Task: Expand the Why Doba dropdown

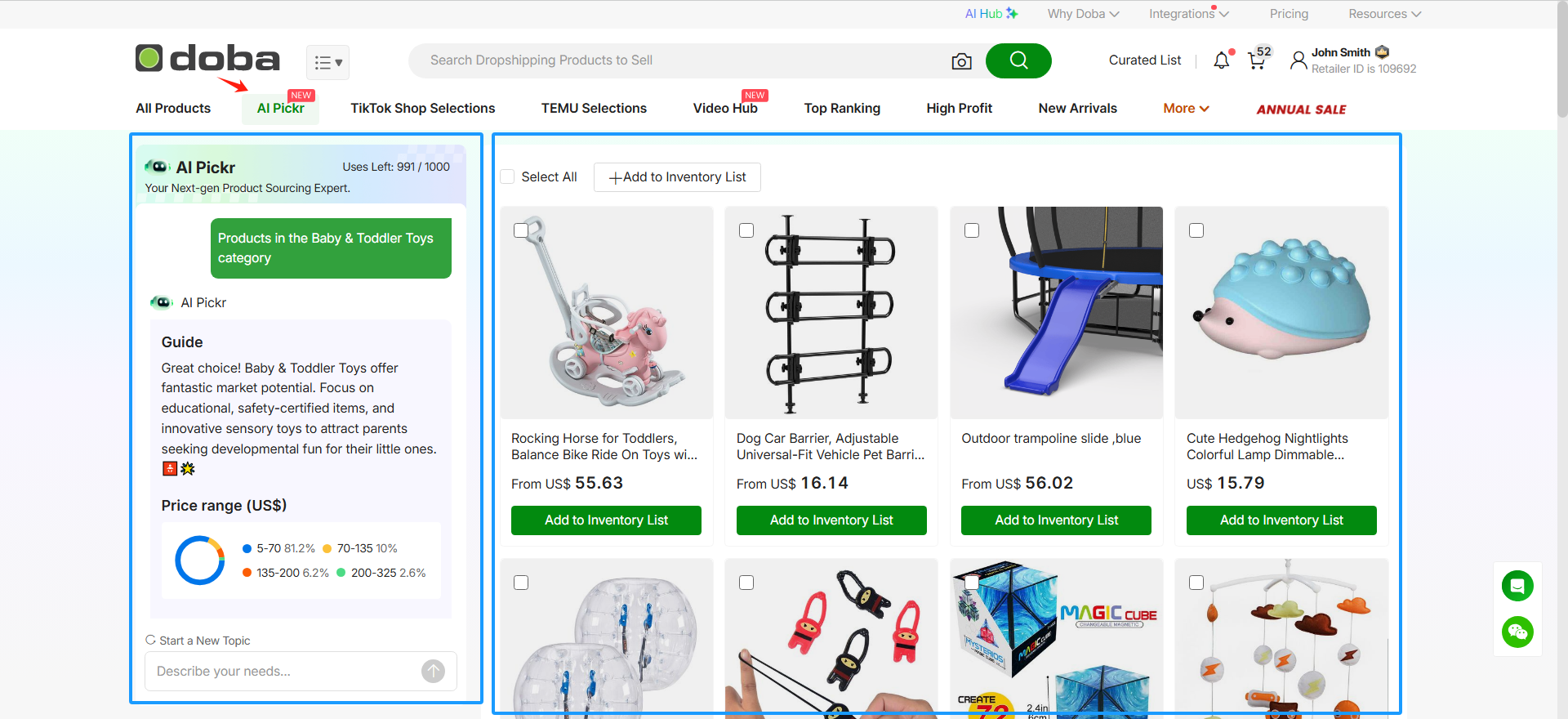Action: point(1084,14)
